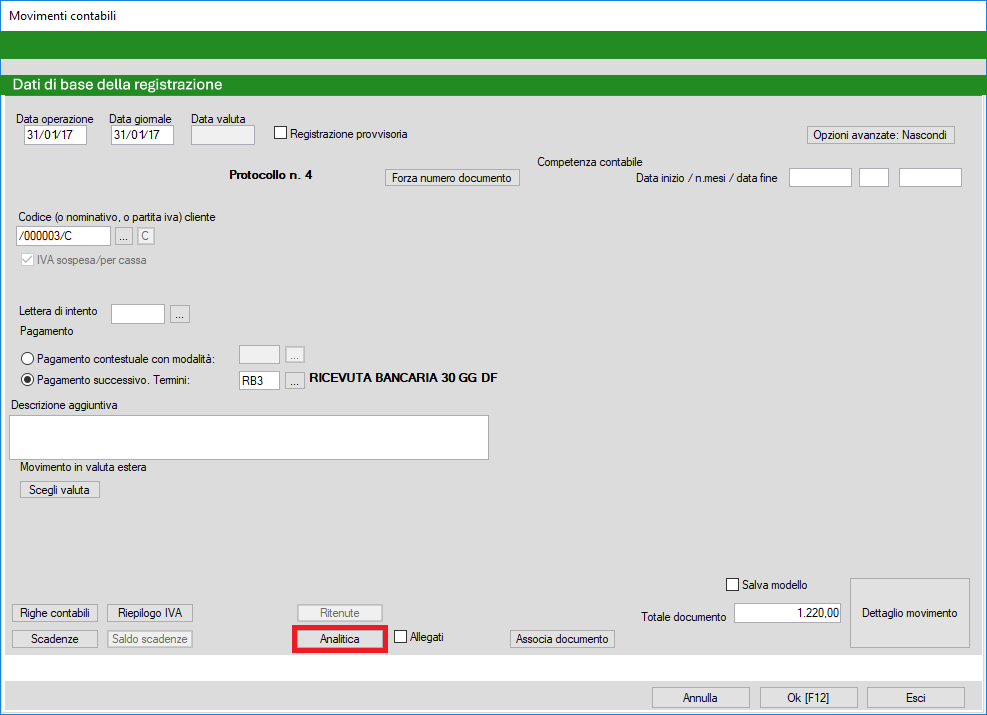Open Riepilogo IVA

click(150, 613)
